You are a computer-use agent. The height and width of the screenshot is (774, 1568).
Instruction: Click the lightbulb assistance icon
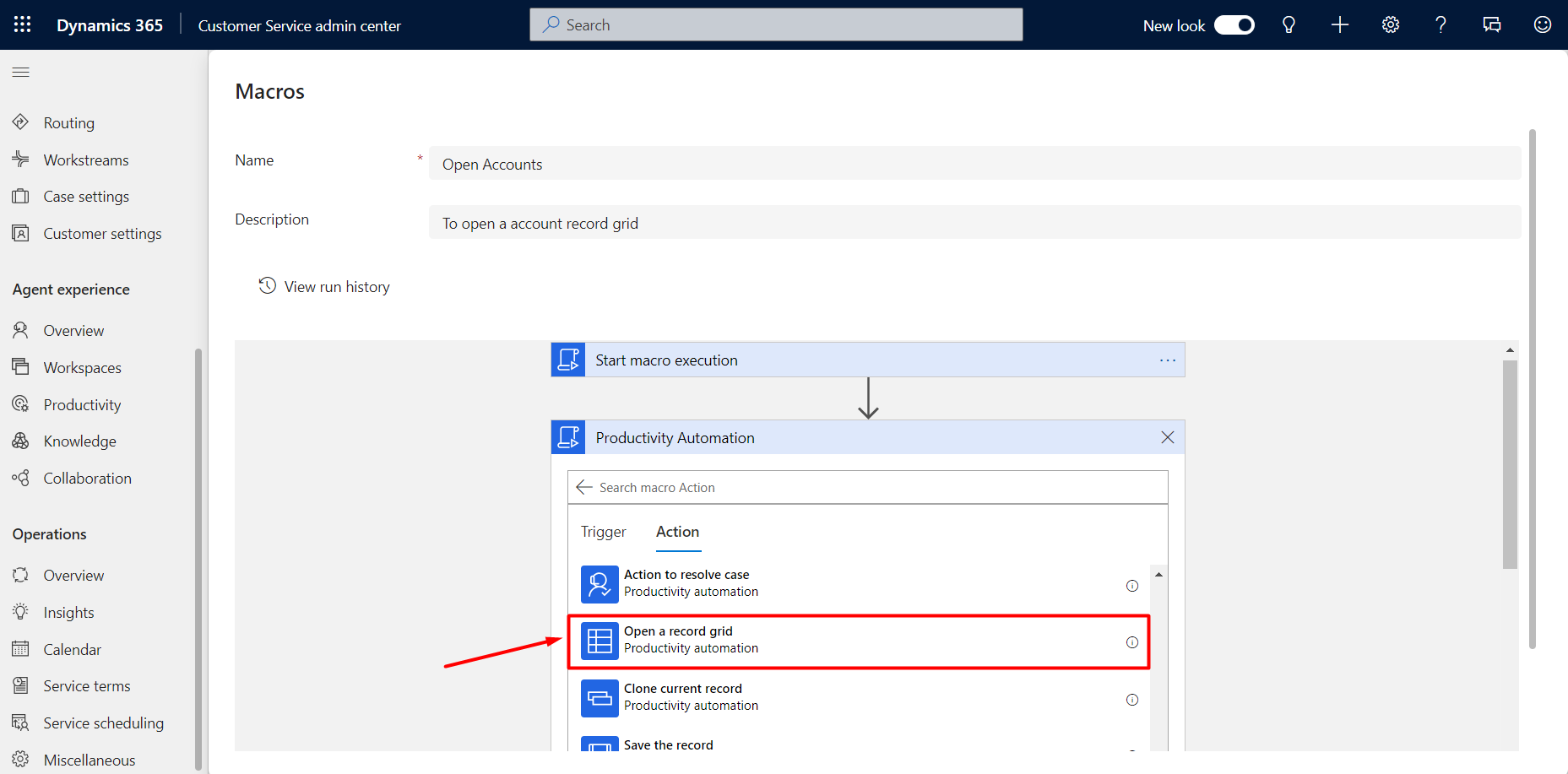click(x=1289, y=24)
